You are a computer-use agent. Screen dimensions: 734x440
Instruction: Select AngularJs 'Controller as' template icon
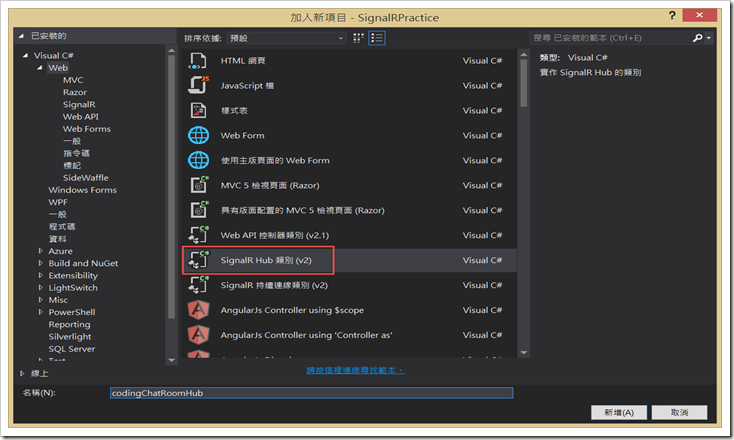198,335
